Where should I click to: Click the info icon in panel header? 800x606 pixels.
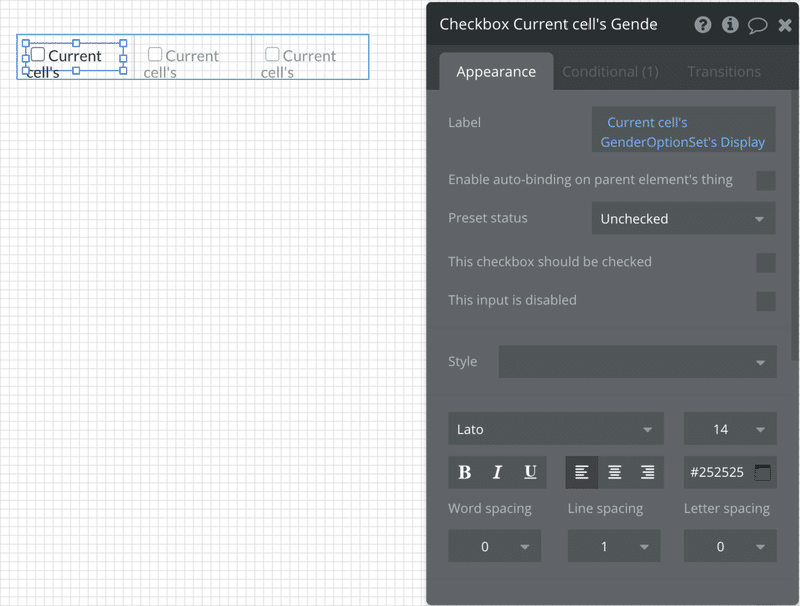tap(730, 24)
